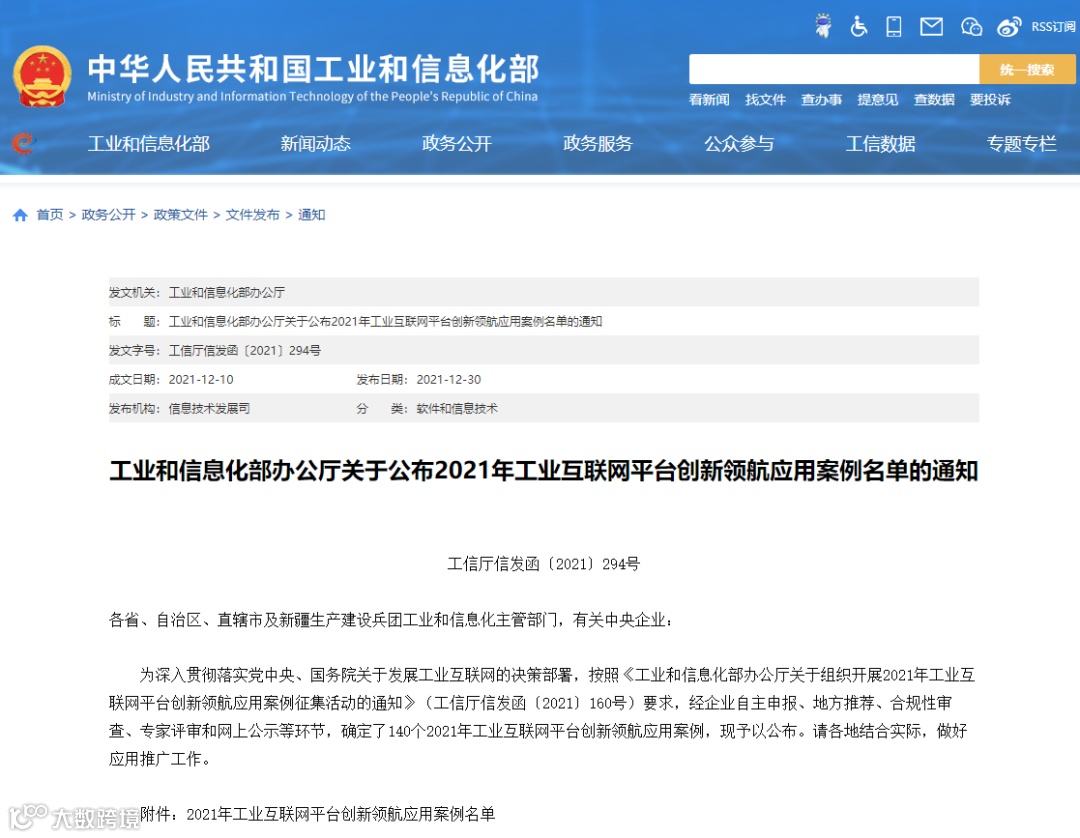
Task: Open the 工信数据 navigation menu
Action: 880,143
